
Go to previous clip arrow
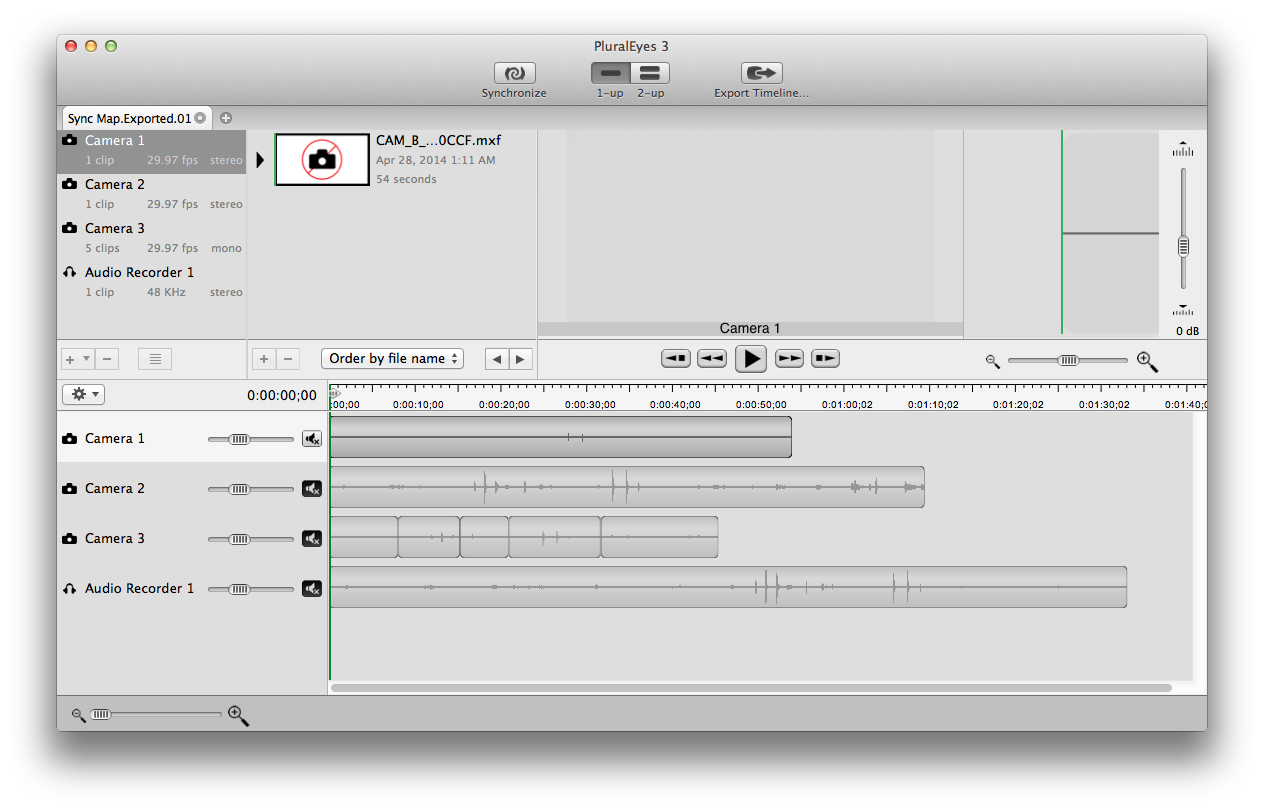(x=497, y=359)
